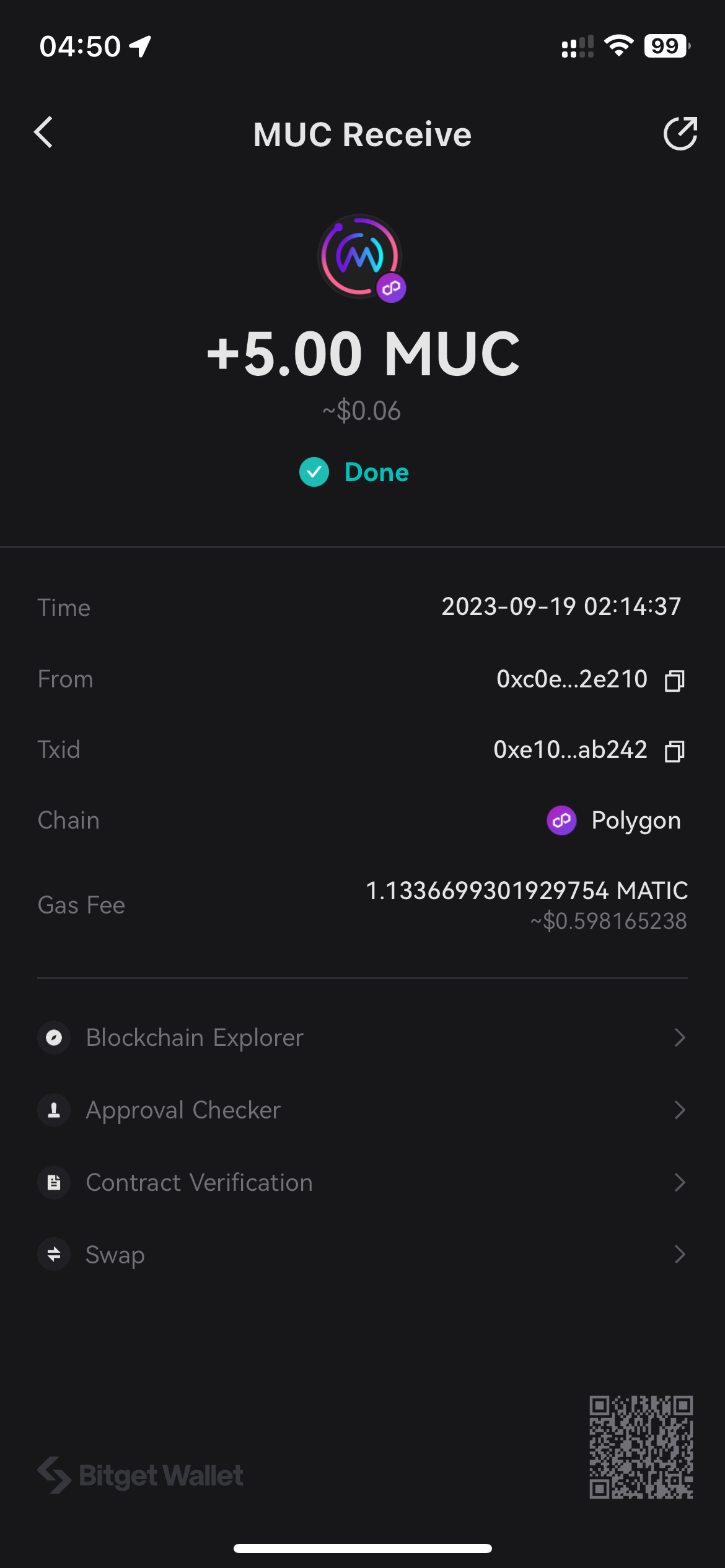Tap the Blockchain Explorer compass icon
The width and height of the screenshot is (725, 1568).
54,1037
